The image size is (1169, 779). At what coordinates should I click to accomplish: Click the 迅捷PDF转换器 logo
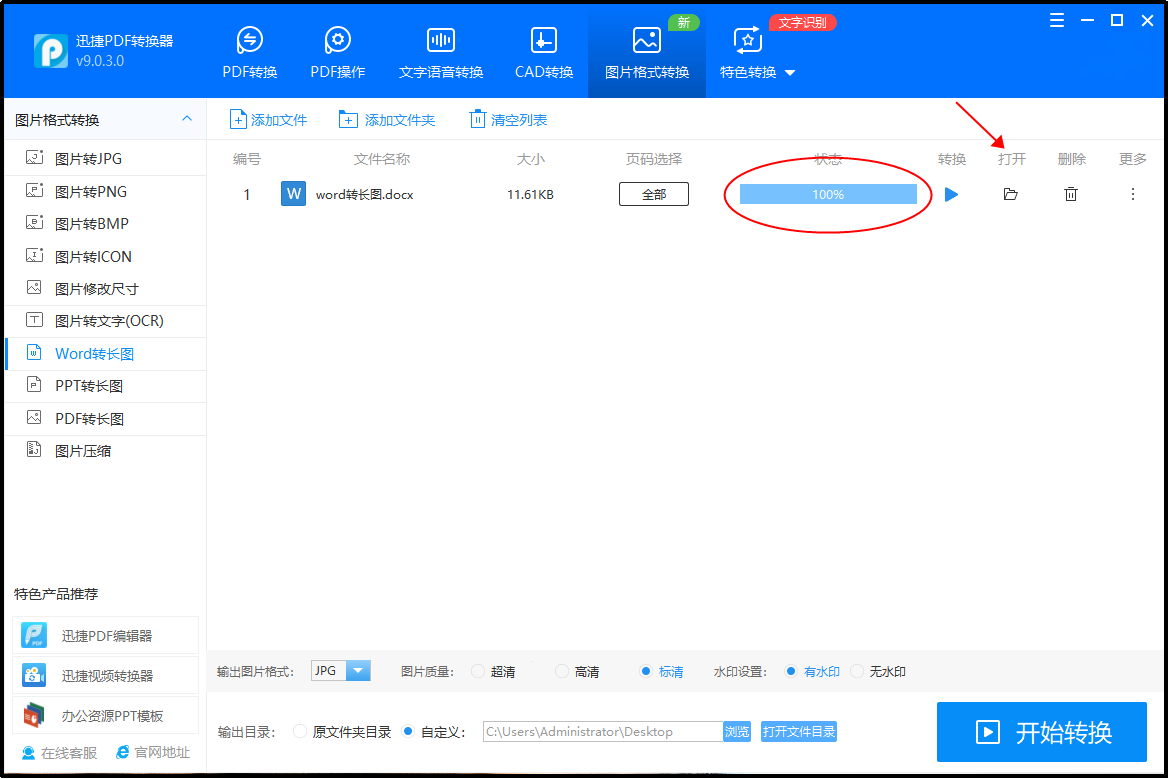click(x=51, y=51)
